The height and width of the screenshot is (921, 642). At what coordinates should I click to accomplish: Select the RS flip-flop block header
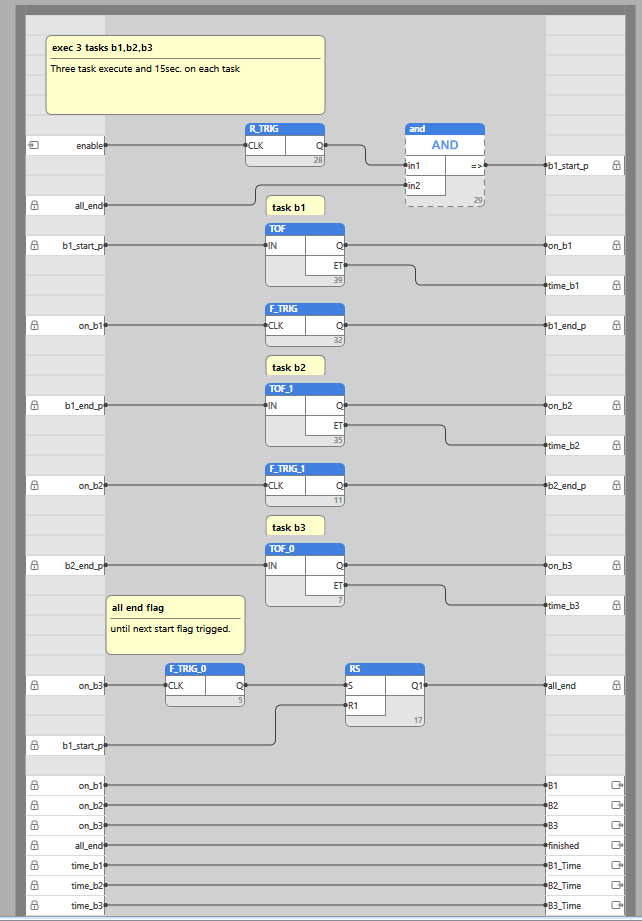coord(385,669)
